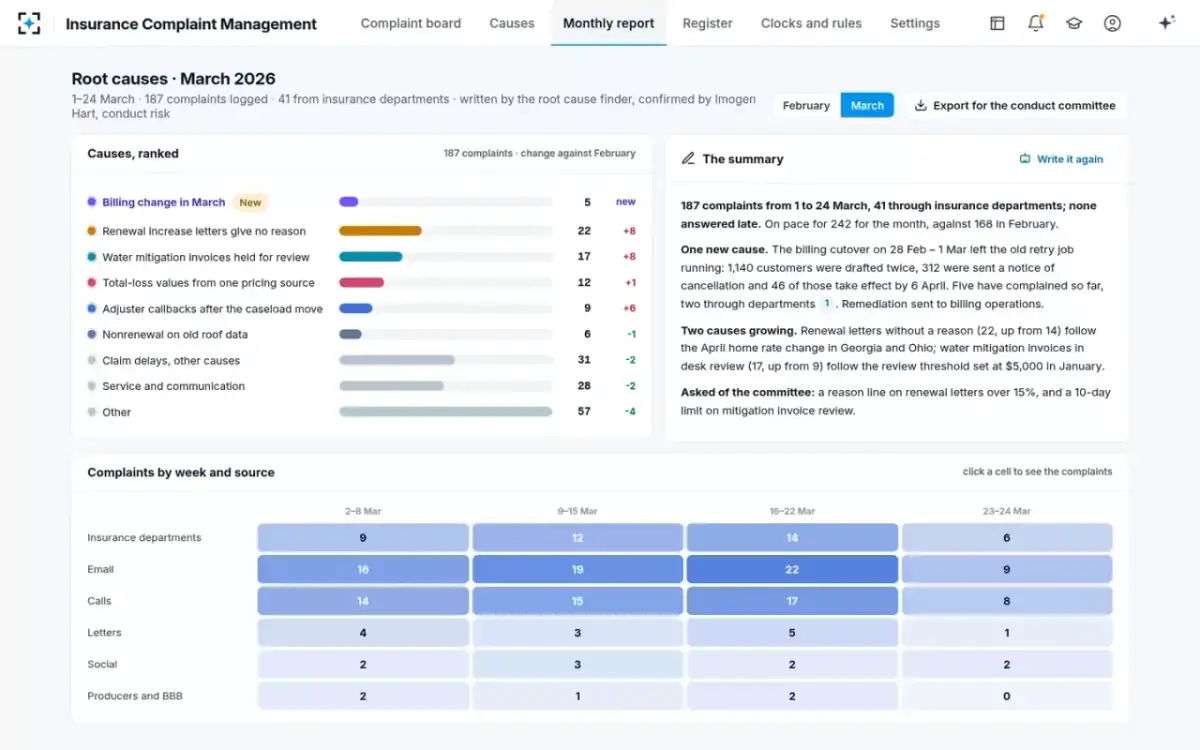Open Clocks and rules tab
This screenshot has width=1200, height=750.
pyautogui.click(x=811, y=23)
